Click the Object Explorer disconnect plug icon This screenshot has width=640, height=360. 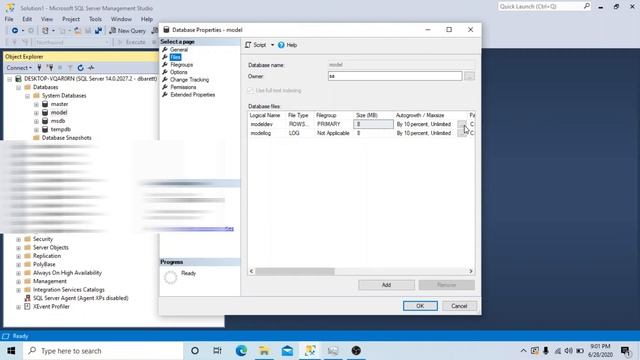(50, 68)
